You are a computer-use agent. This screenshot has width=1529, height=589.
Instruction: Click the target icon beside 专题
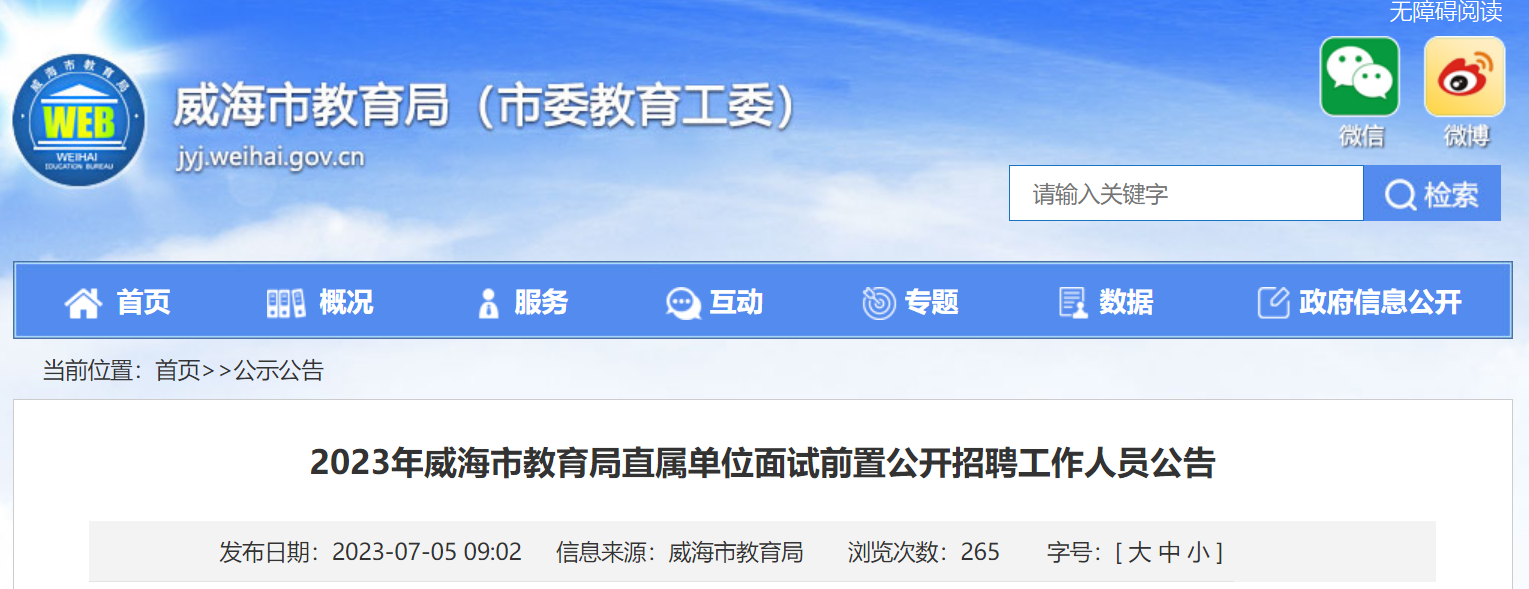pyautogui.click(x=879, y=302)
